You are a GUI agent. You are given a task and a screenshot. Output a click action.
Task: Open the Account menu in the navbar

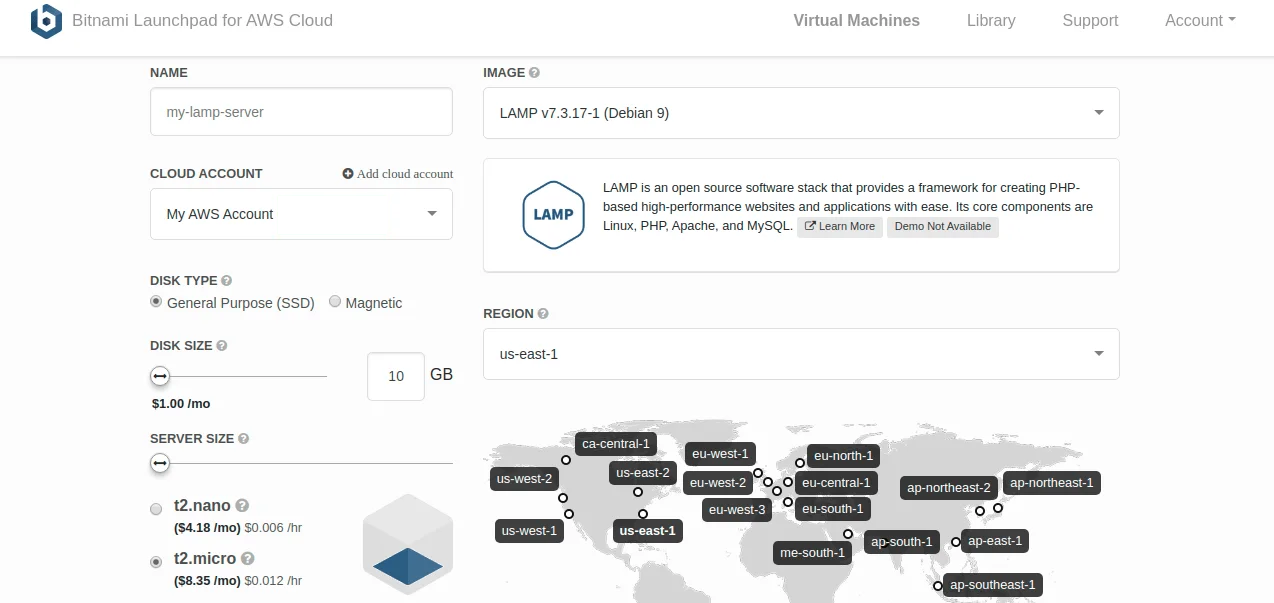point(1199,21)
